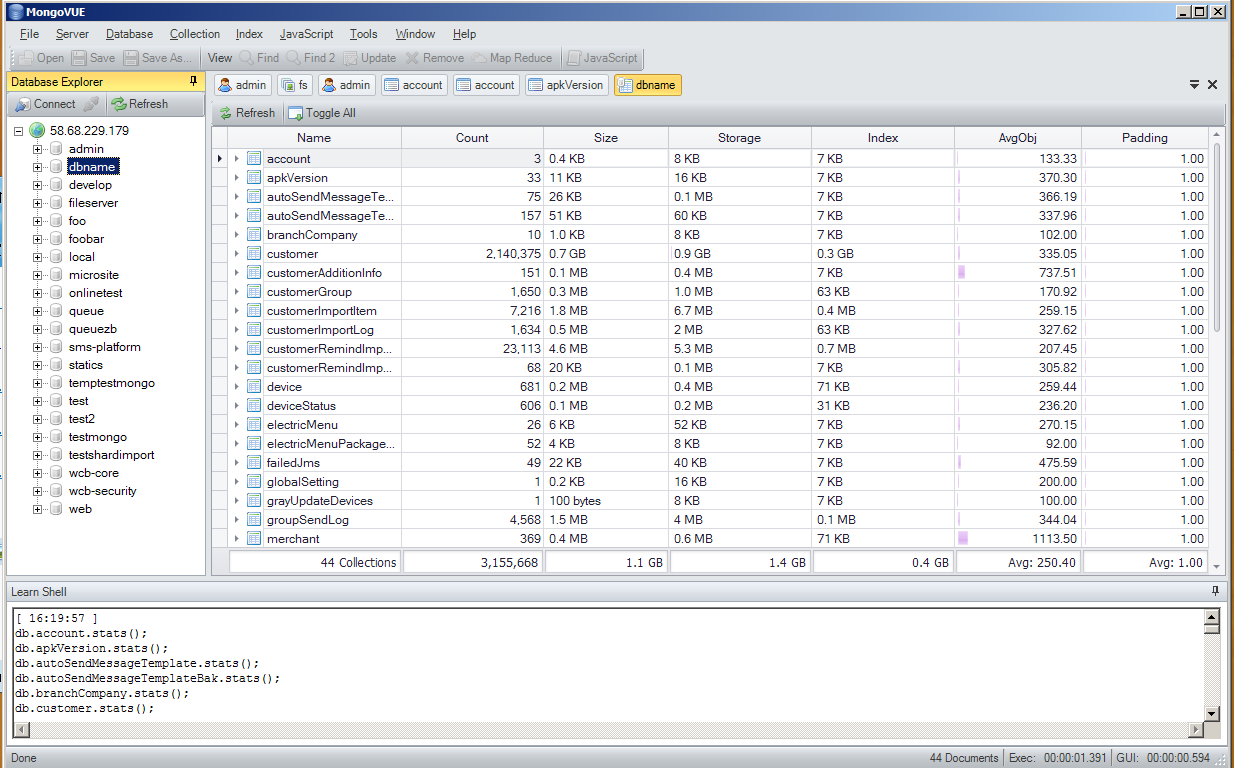This screenshot has width=1234, height=768.
Task: Select the branchCompany collection name
Action: 312,235
